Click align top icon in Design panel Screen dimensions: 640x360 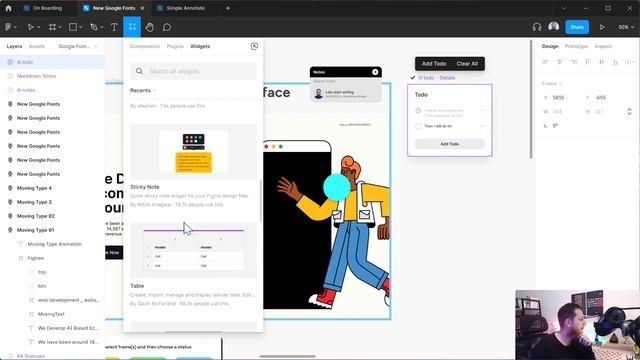587,62
